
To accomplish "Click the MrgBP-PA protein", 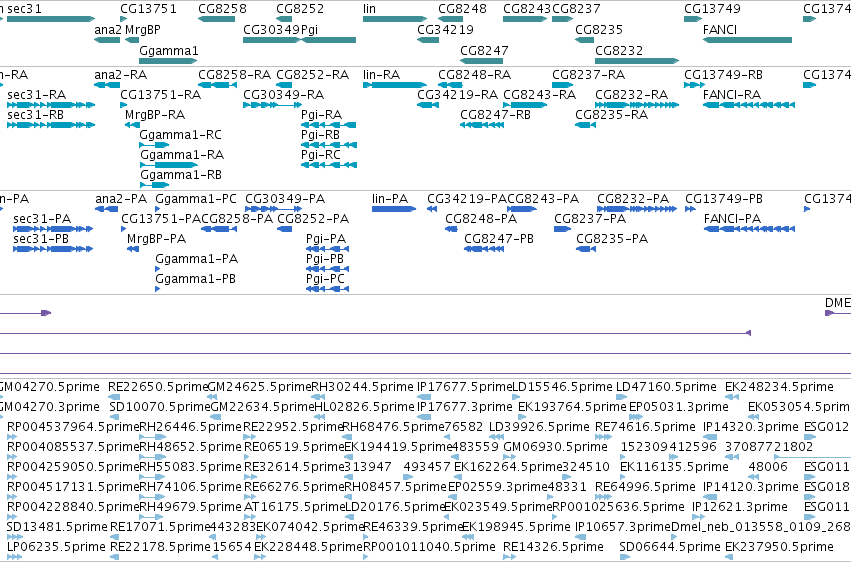I will [133, 249].
